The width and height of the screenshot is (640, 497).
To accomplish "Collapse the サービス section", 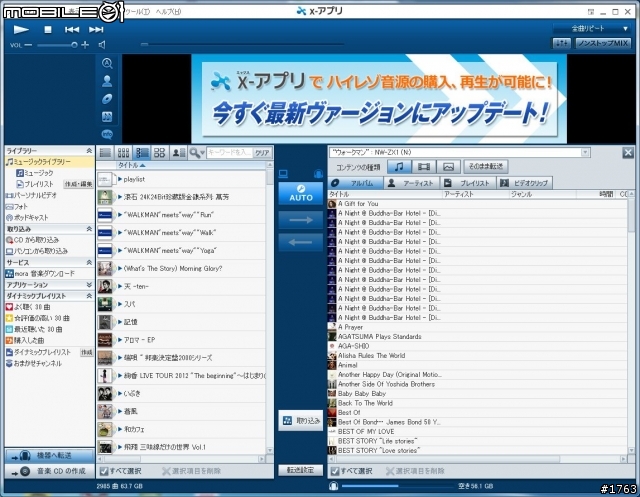I will 89,262.
